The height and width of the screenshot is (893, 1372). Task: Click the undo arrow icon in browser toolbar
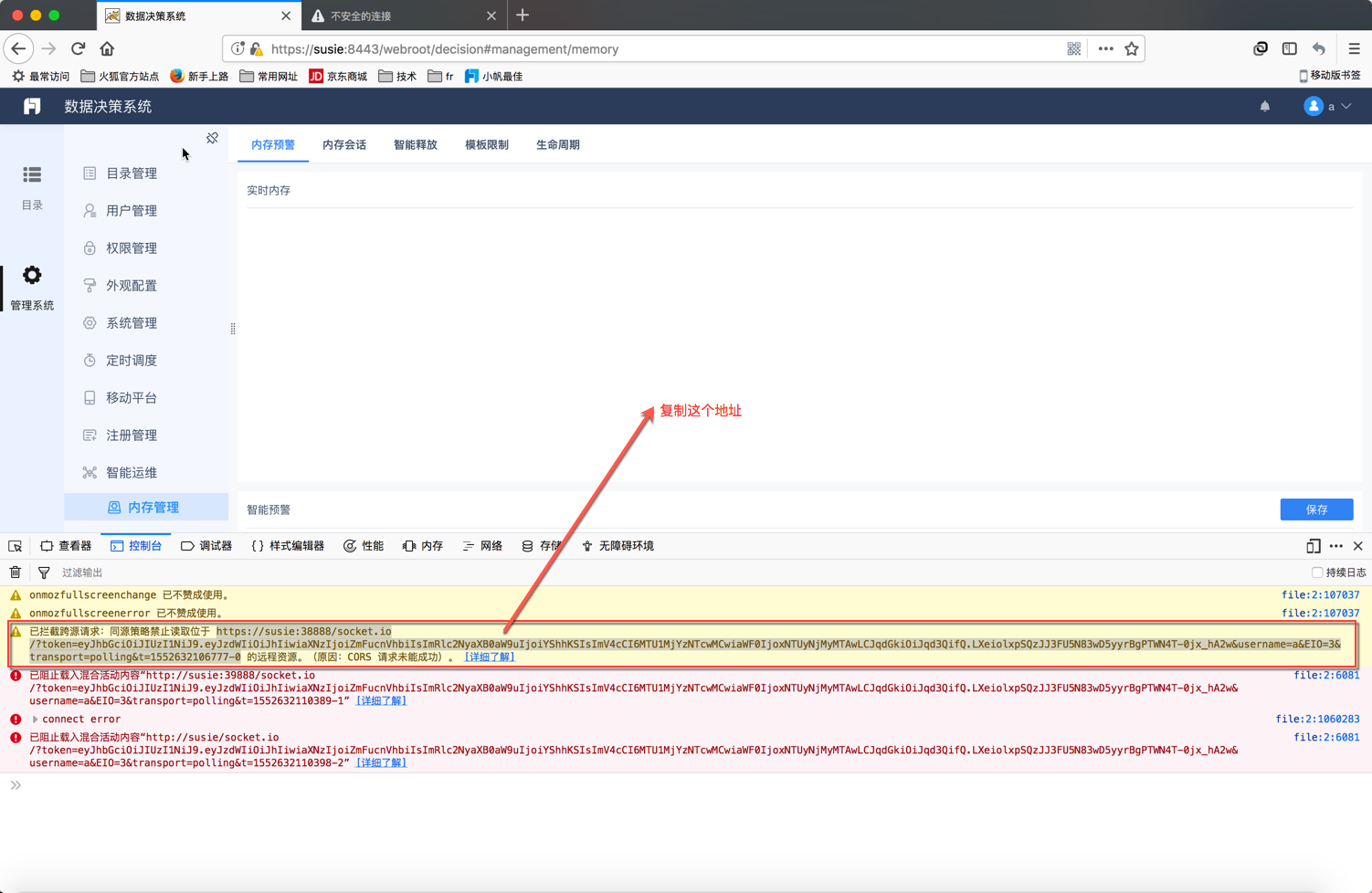(x=1319, y=49)
